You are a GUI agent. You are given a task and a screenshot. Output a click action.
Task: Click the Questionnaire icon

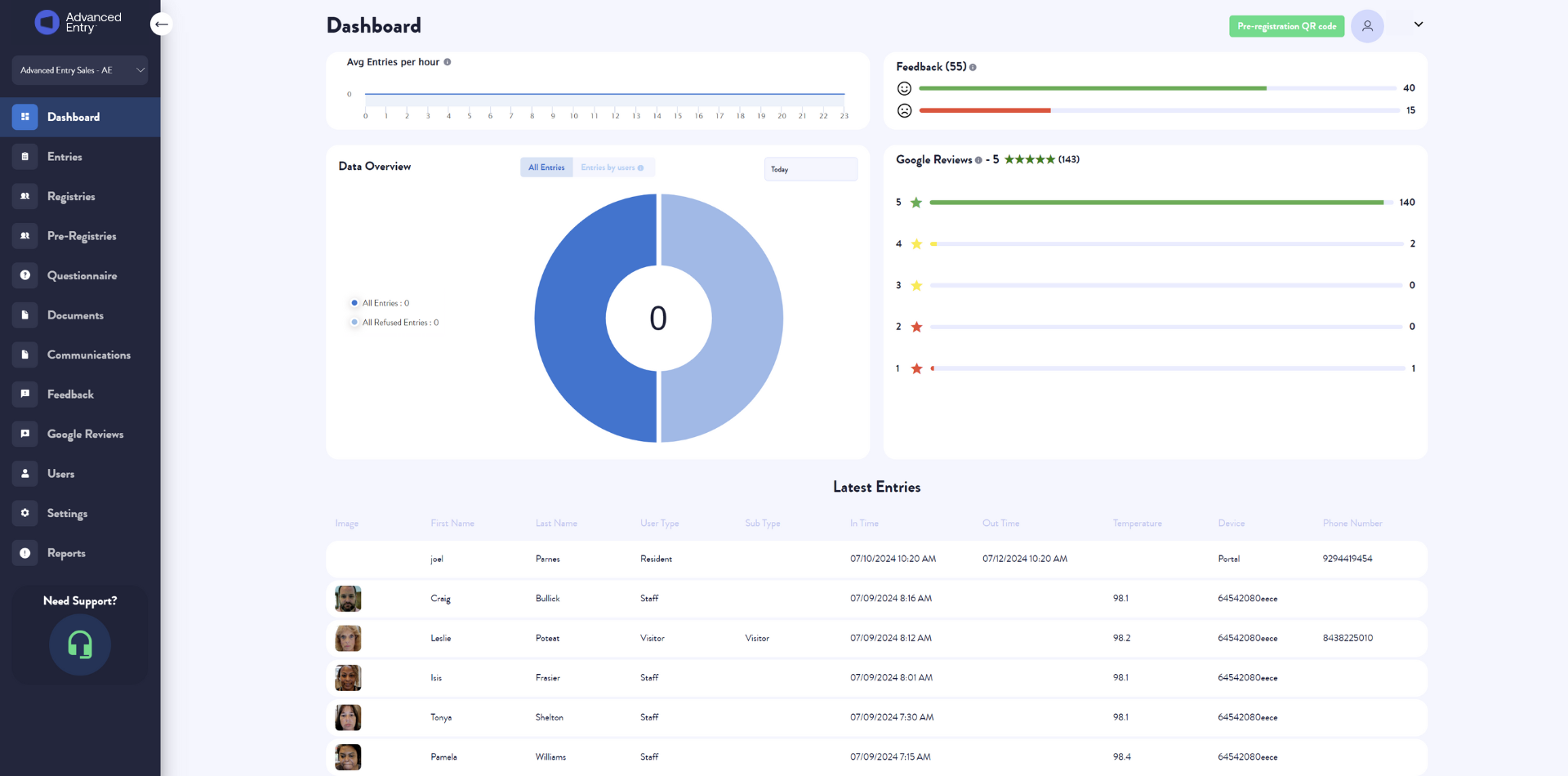coord(24,275)
